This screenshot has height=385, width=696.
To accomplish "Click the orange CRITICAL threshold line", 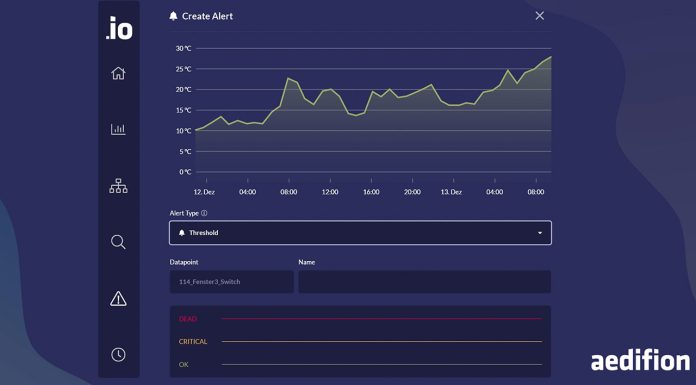I will 382,341.
